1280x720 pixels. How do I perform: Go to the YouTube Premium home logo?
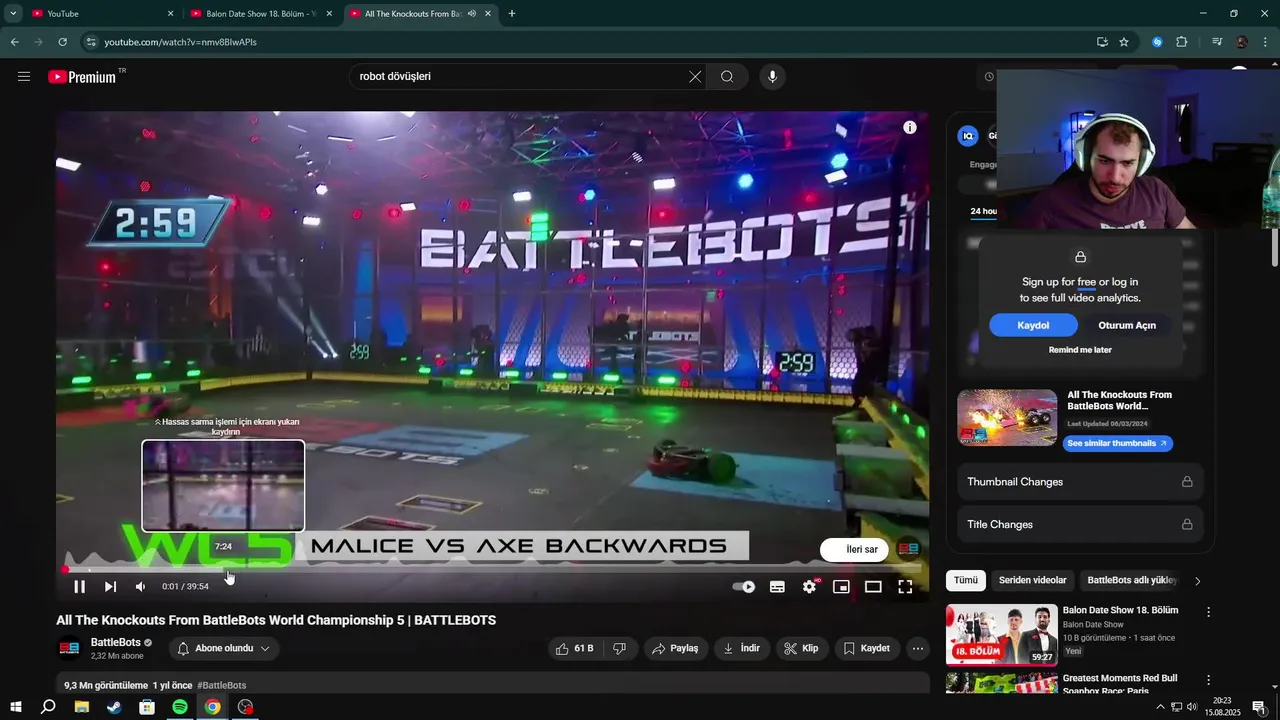(82, 76)
